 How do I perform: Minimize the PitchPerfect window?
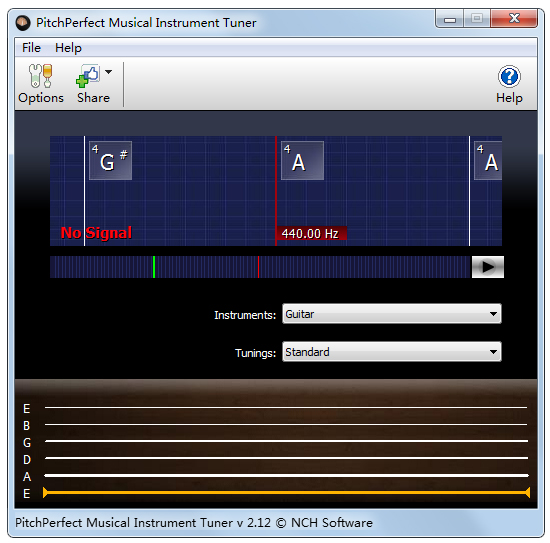coord(450,18)
